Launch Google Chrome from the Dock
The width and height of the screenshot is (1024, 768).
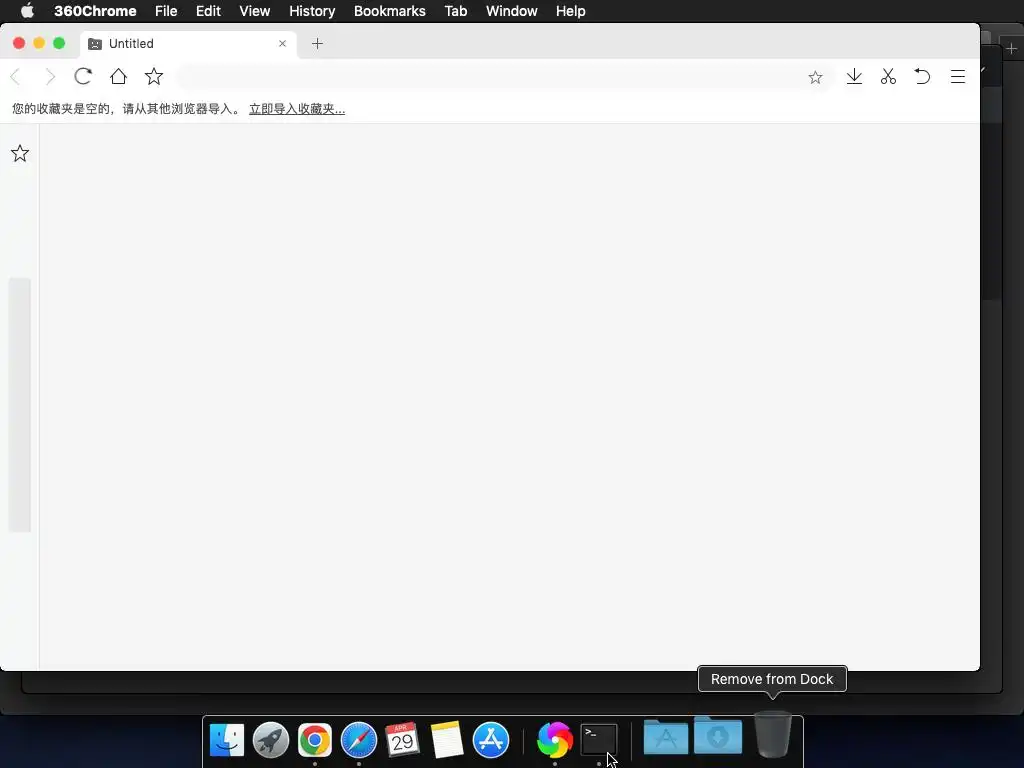pos(315,740)
